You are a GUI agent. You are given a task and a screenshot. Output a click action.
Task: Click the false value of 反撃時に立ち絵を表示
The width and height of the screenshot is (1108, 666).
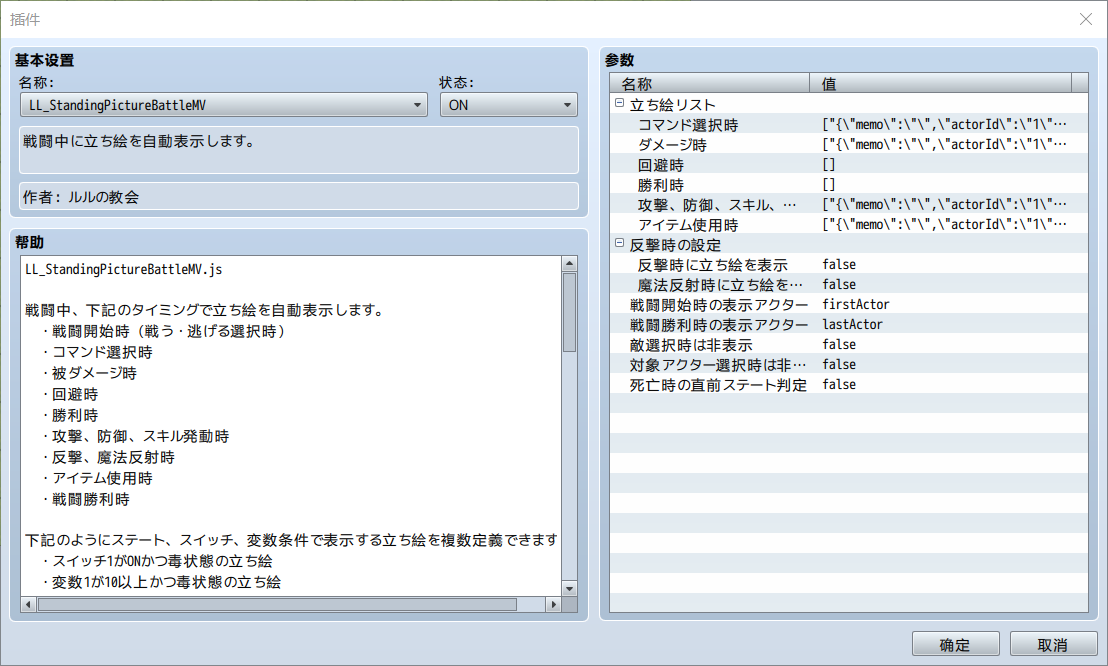click(x=839, y=264)
